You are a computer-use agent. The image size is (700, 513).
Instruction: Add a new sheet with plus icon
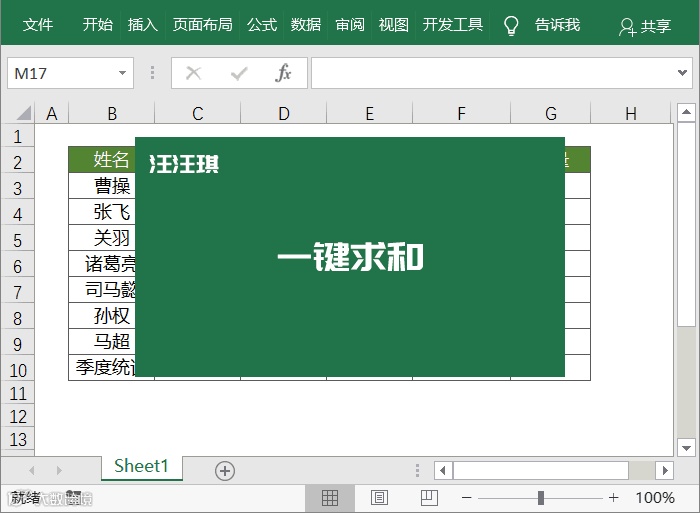[225, 471]
